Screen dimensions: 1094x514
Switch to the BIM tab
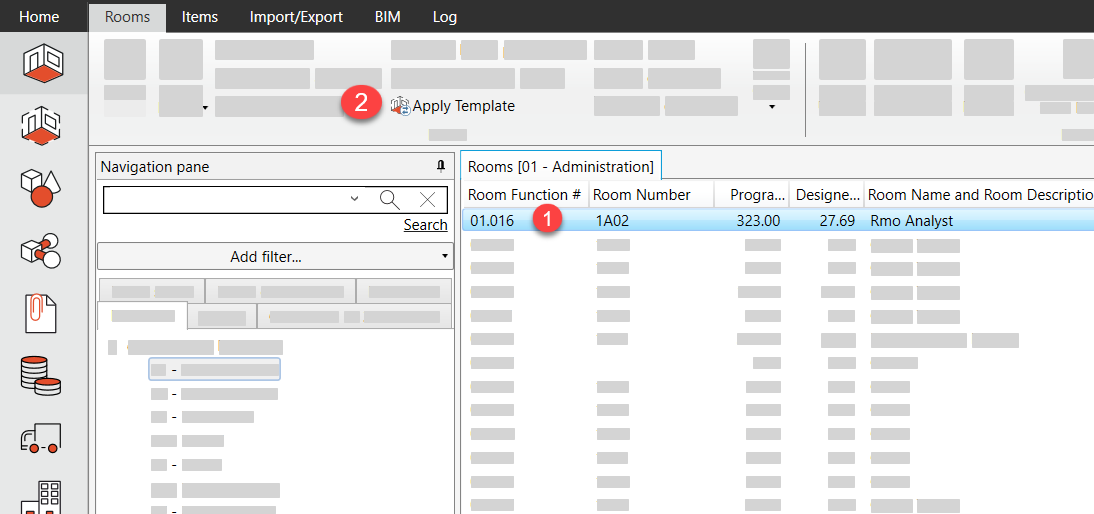point(388,17)
